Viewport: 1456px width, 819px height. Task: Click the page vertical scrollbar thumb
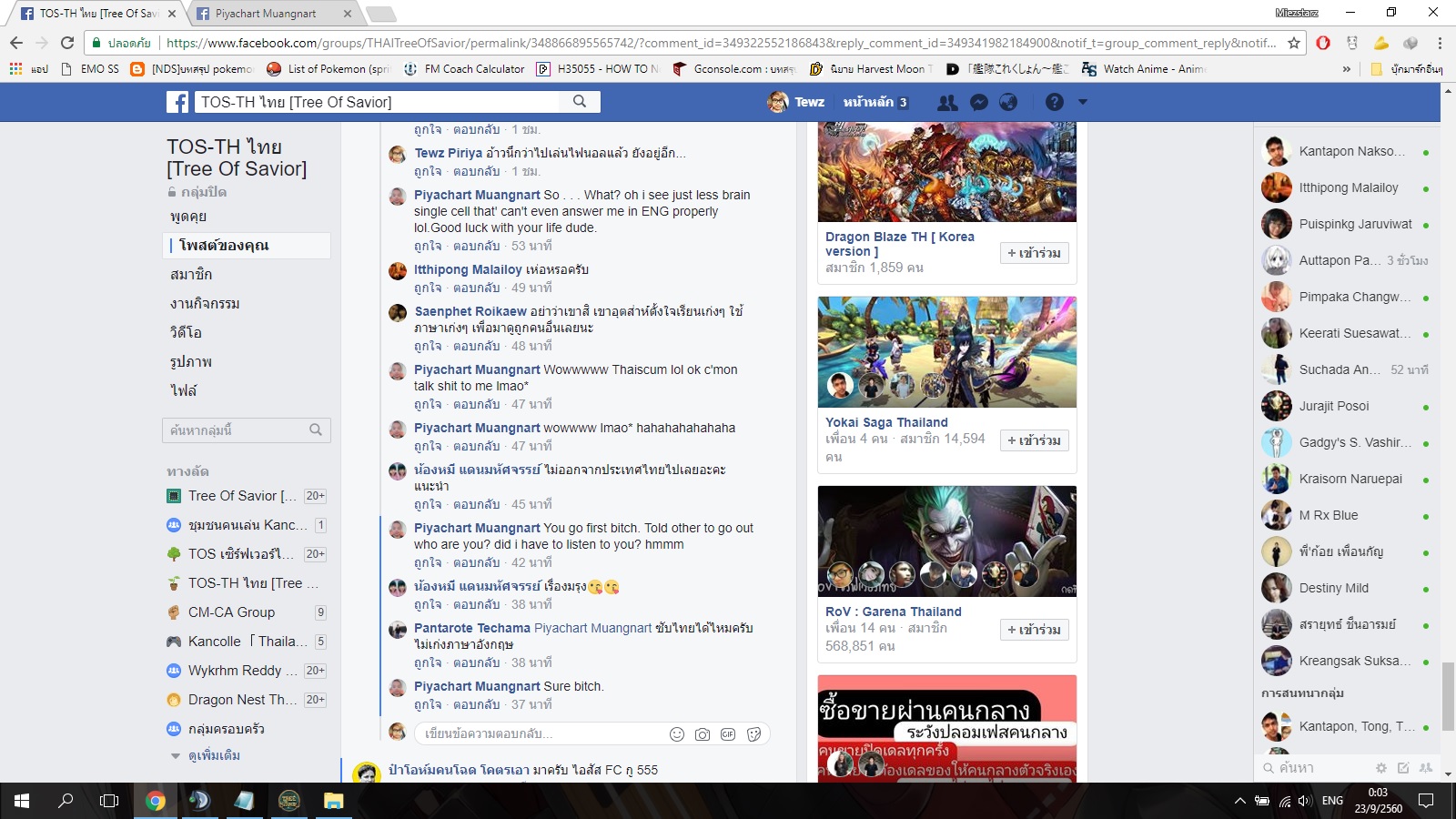[x=1448, y=696]
